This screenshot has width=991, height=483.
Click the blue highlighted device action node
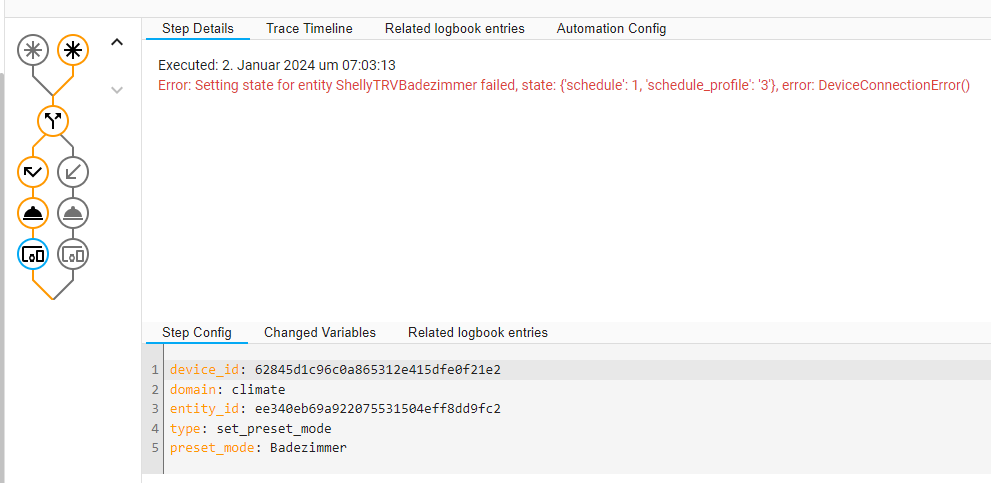tap(33, 254)
